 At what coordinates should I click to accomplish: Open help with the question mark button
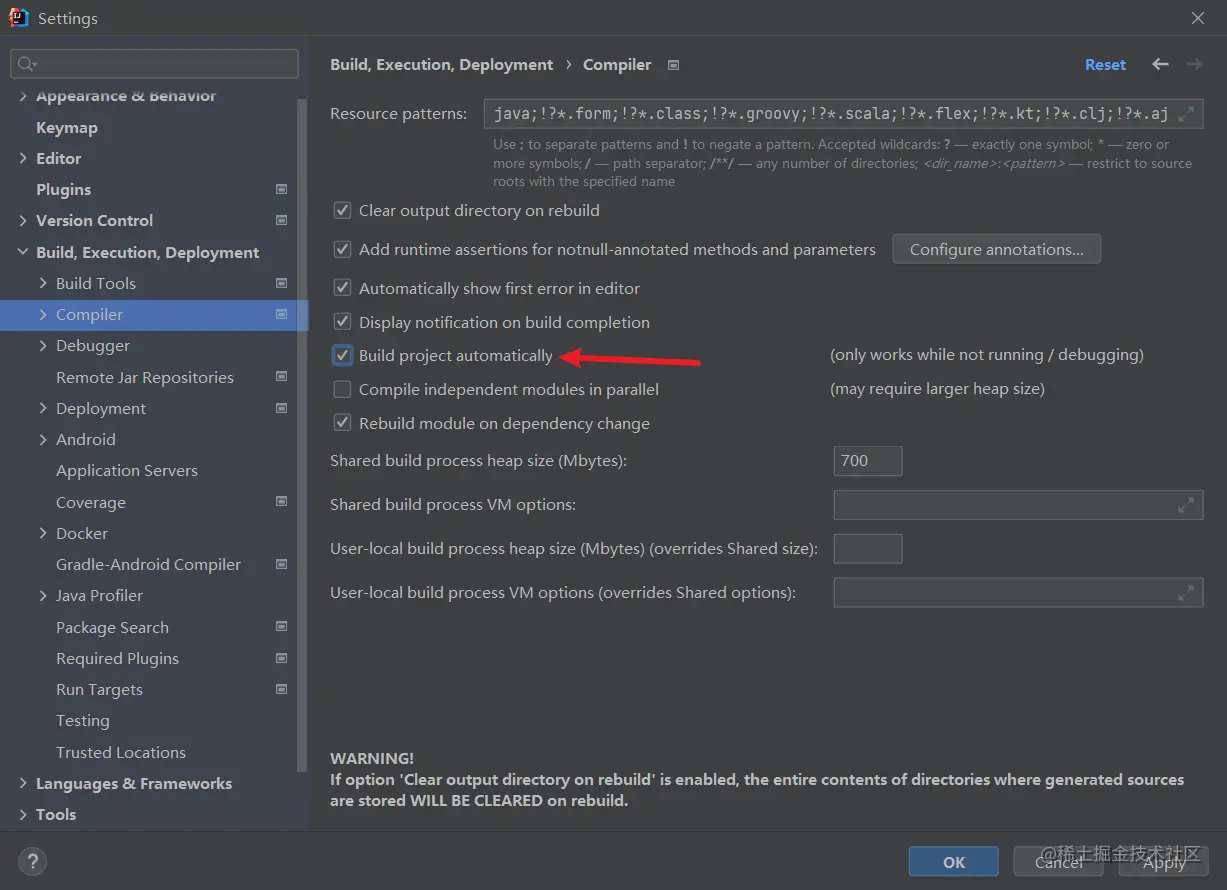[32, 861]
